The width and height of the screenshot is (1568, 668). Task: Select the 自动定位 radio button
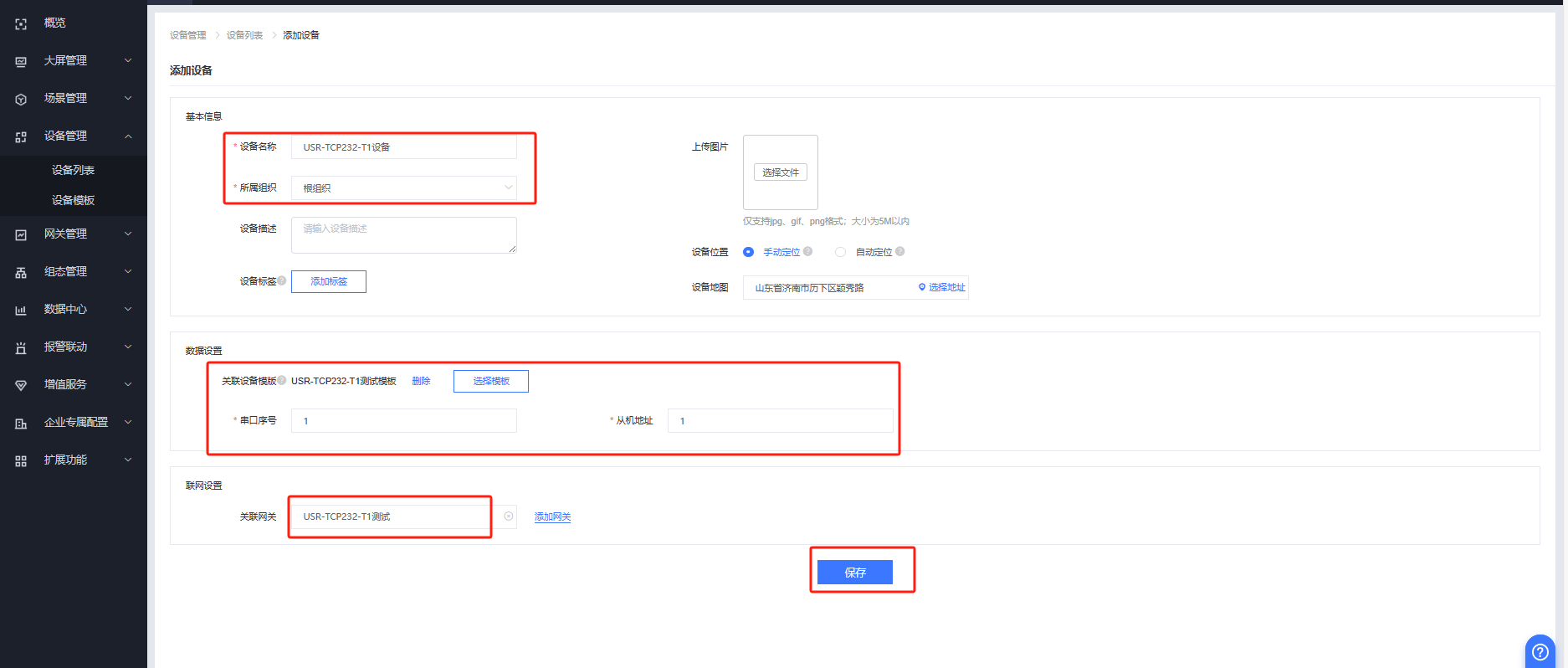[840, 252]
